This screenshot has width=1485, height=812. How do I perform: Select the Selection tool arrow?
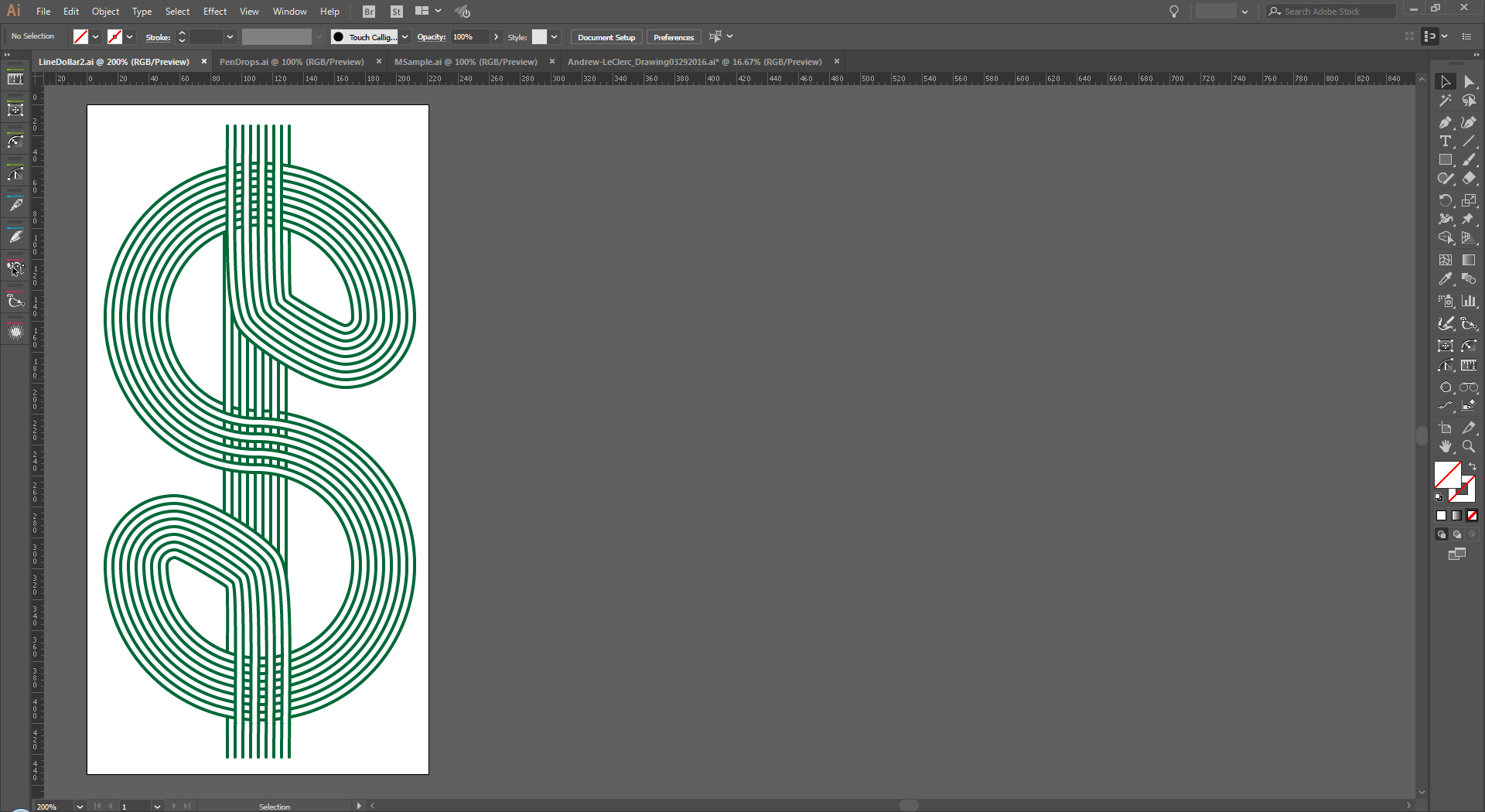[x=1445, y=81]
